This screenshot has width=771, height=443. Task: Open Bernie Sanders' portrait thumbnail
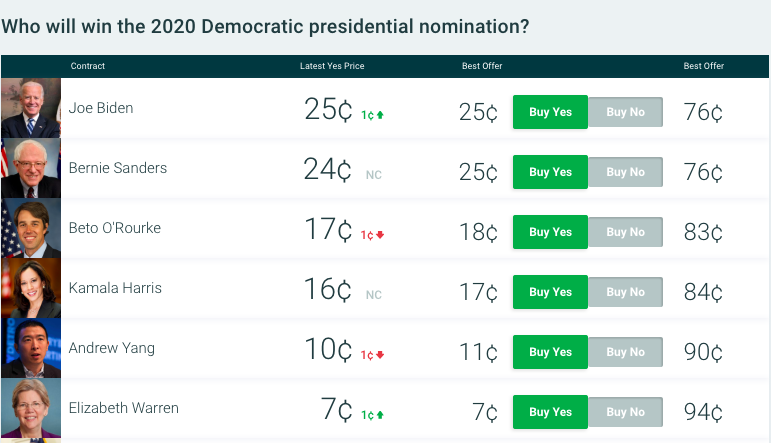[31, 168]
